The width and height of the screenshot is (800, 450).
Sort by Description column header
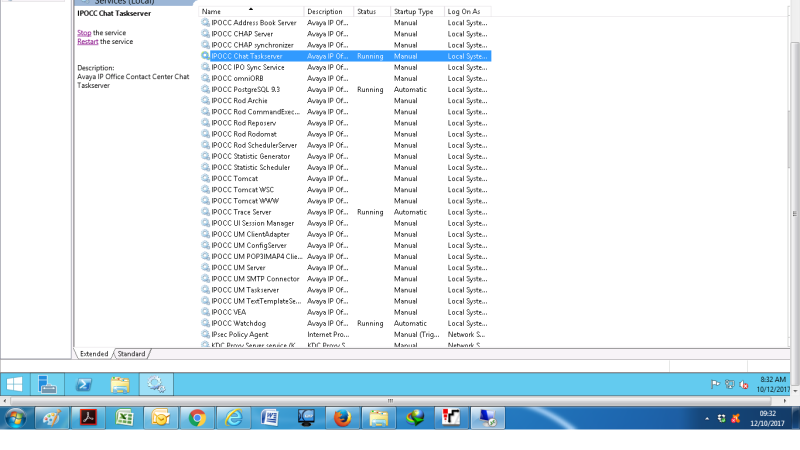click(329, 11)
